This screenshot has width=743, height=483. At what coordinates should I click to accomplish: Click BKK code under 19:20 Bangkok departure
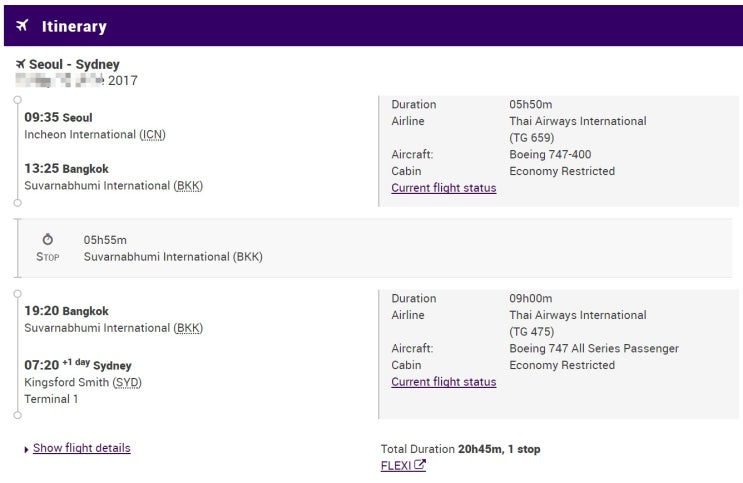(188, 328)
